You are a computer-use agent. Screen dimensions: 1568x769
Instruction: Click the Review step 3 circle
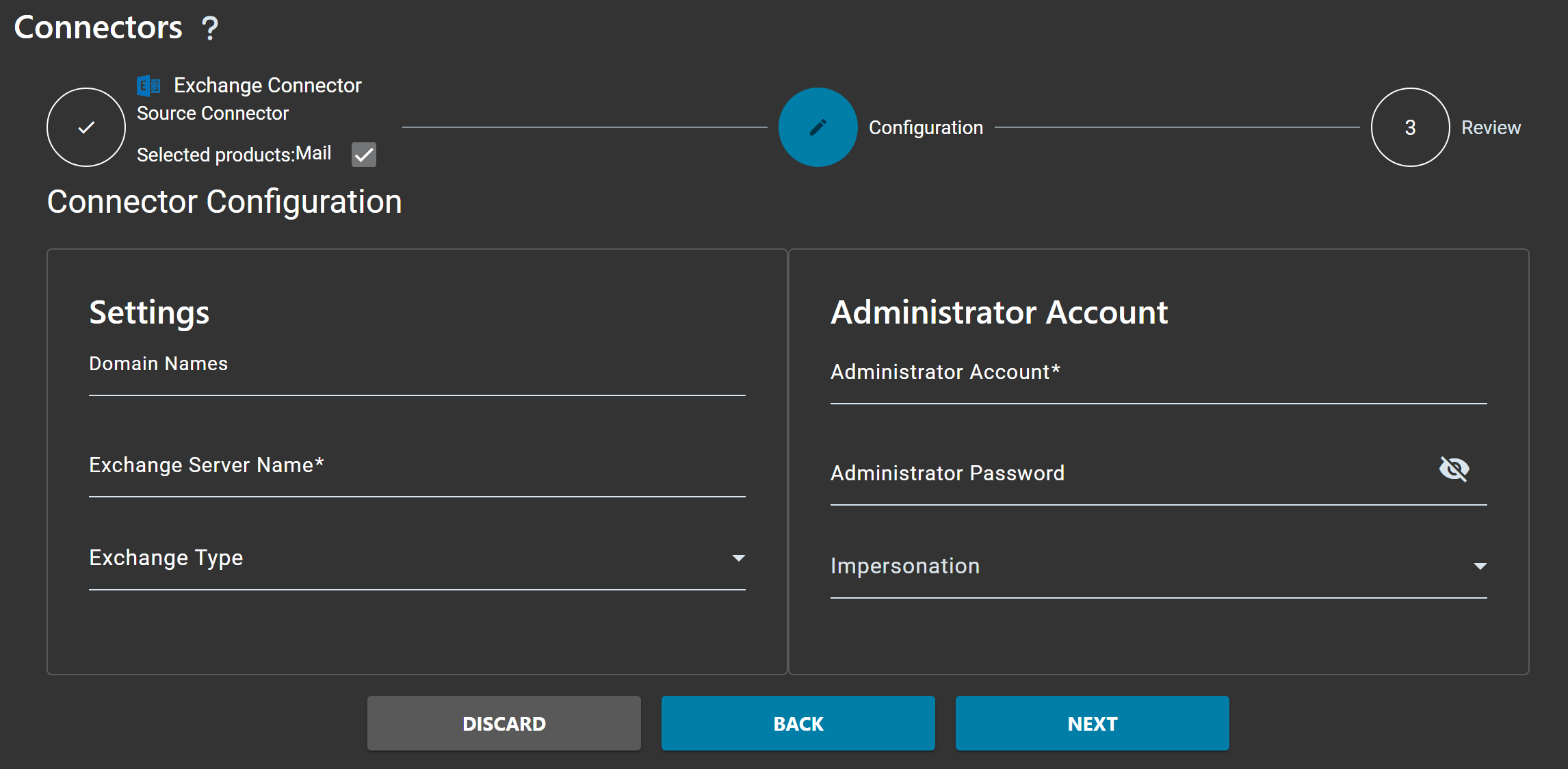click(1410, 127)
